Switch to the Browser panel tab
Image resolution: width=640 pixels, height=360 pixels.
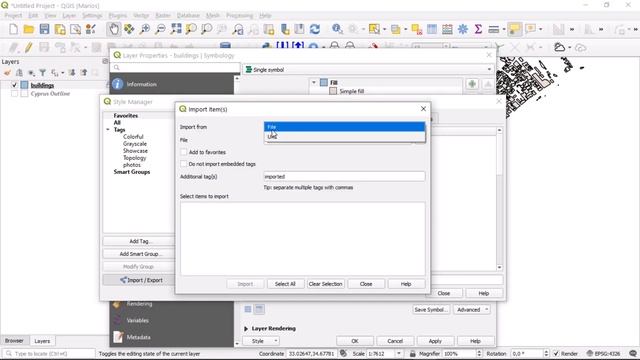coord(14,341)
